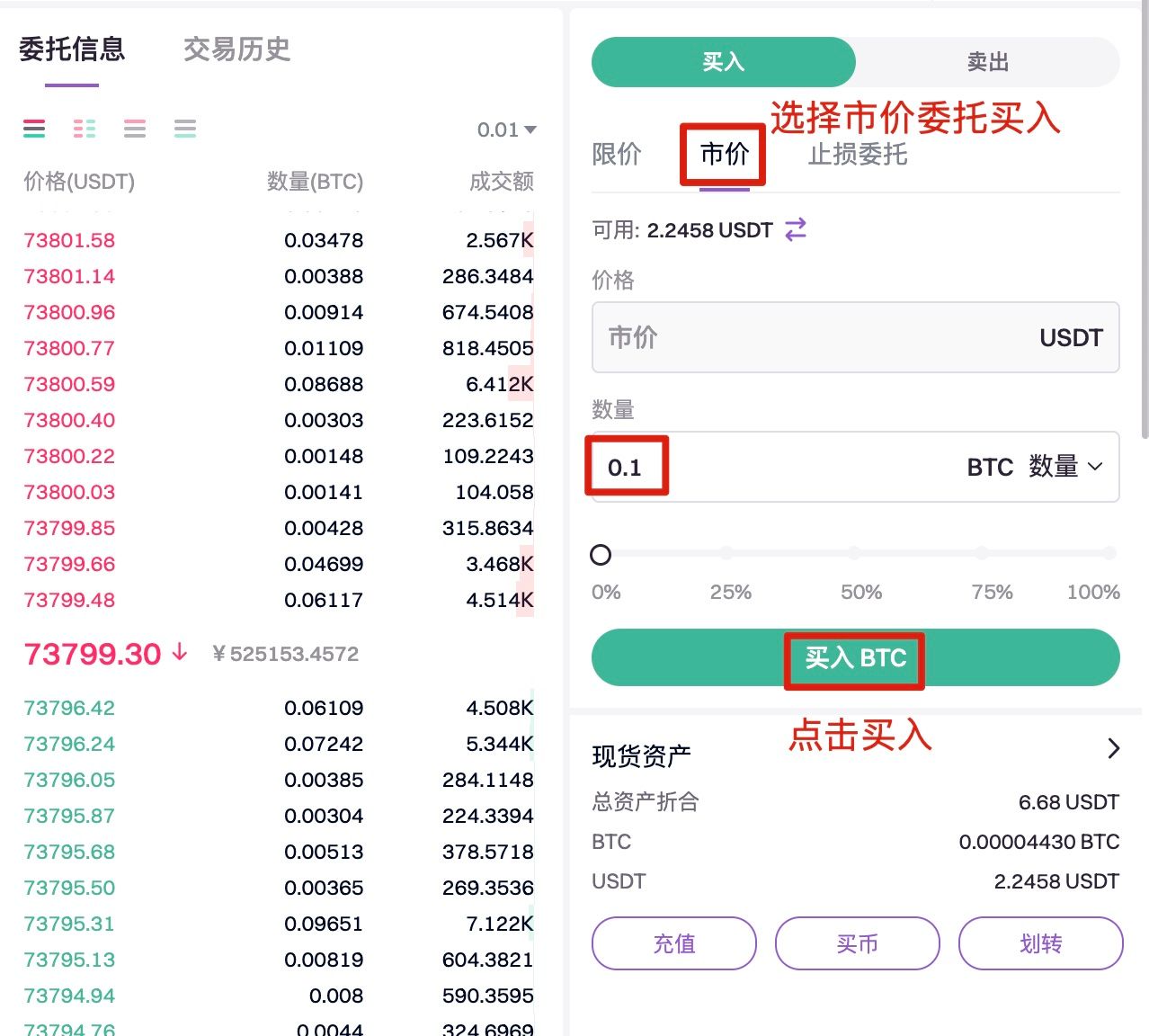Click the quantity input field showing 0.1
Viewport: 1149px width, 1036px height.
tap(764, 467)
